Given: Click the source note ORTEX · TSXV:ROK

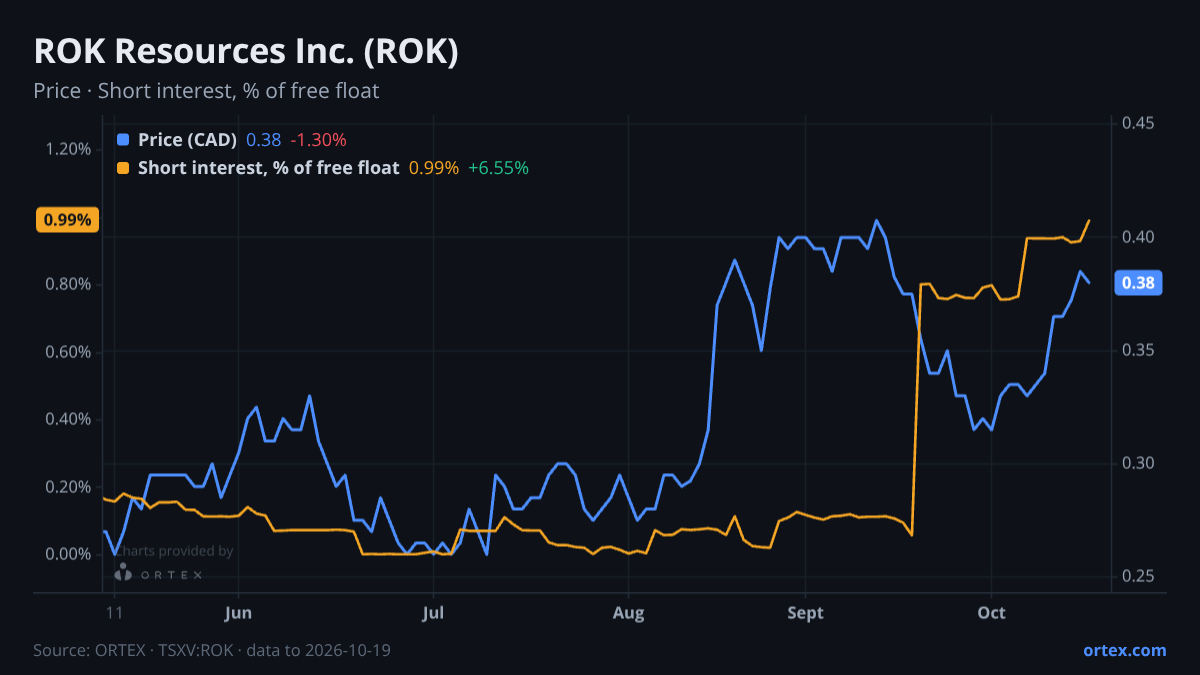Looking at the screenshot, I should (x=212, y=650).
